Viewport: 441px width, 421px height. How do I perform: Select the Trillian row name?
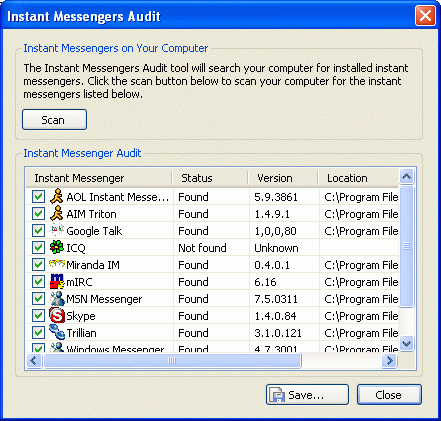coord(82,333)
